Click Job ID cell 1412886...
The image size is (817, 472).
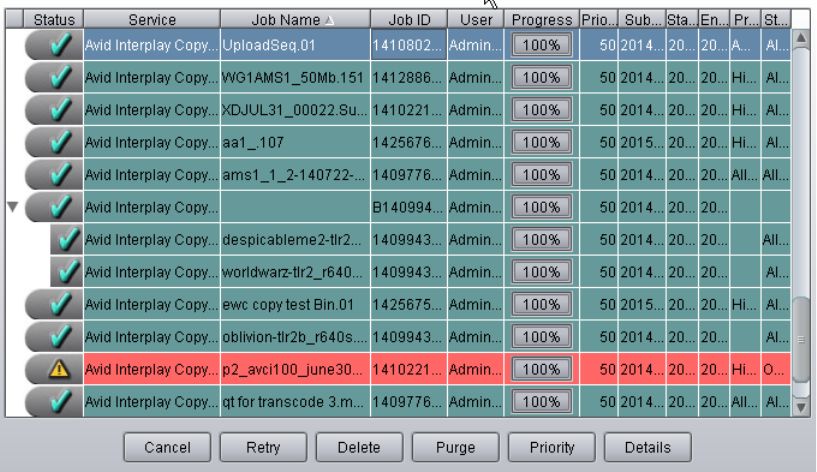[x=409, y=78]
